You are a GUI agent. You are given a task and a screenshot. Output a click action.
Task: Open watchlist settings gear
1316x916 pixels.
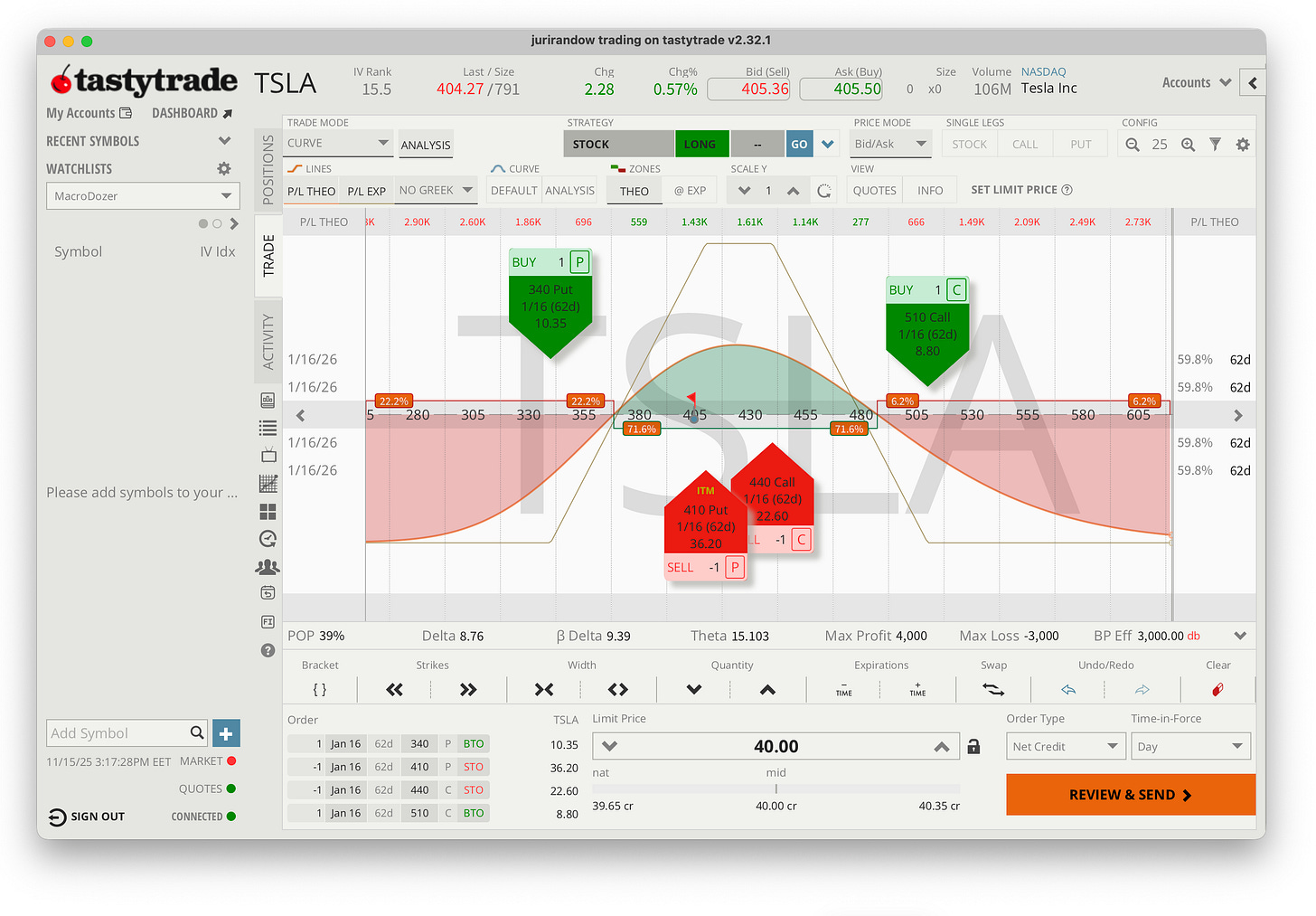[x=224, y=169]
